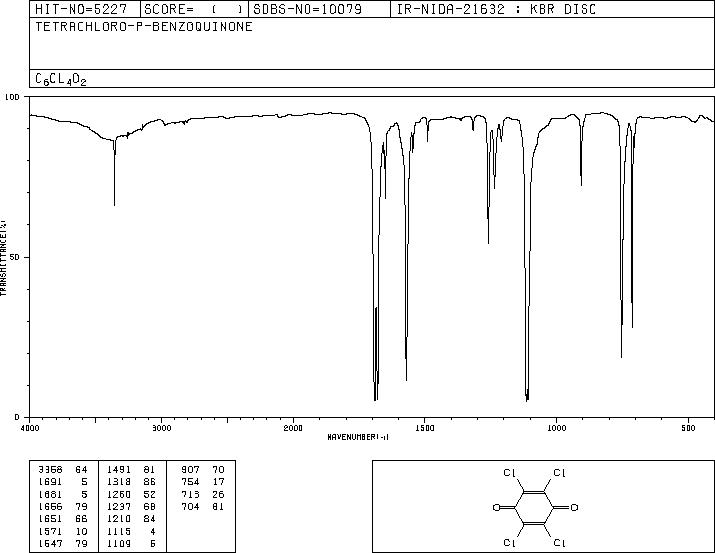Click the 1000 wavenumber axis label

(556, 428)
